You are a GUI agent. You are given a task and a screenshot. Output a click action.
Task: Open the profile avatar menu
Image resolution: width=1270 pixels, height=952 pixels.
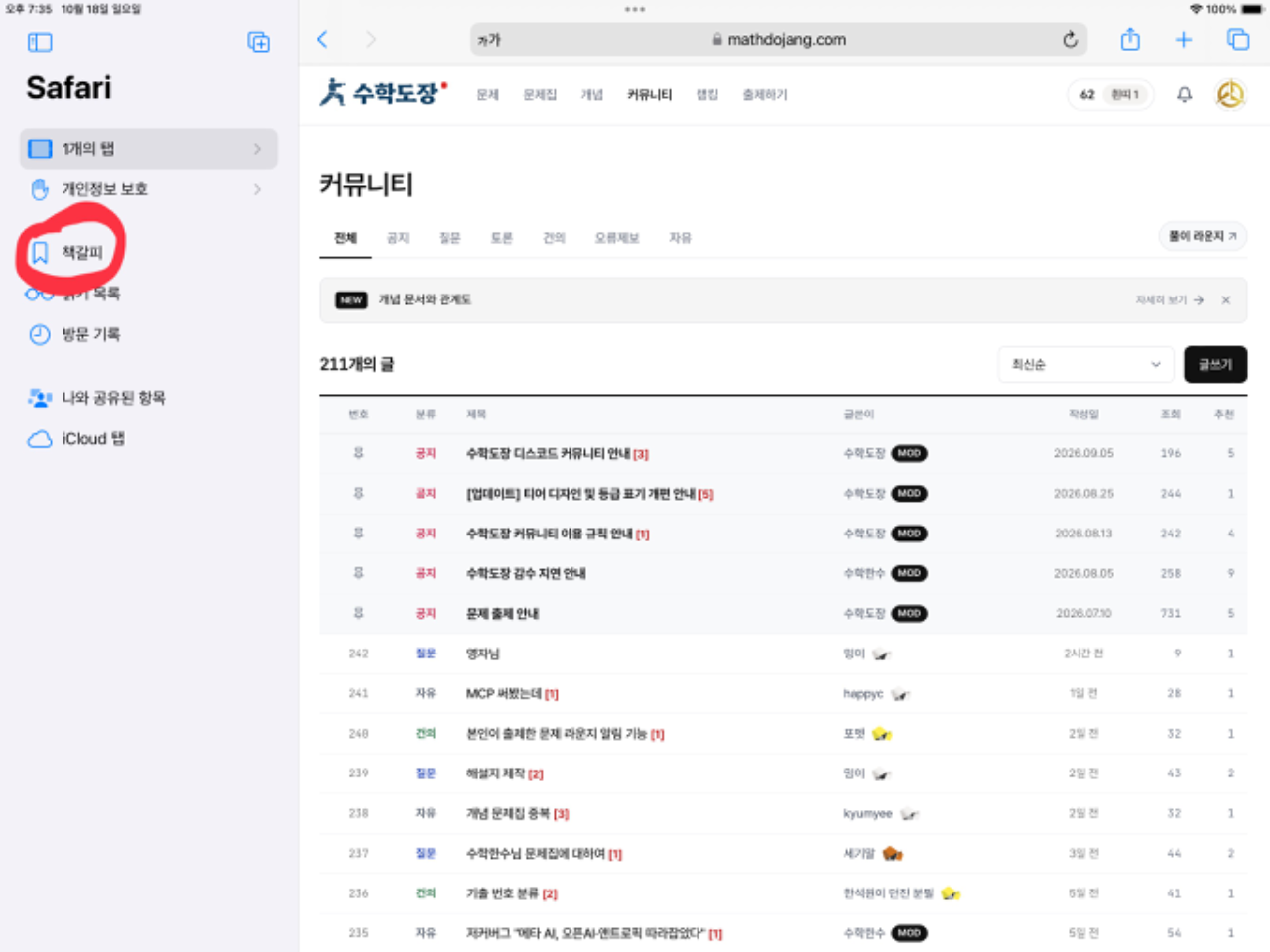point(1230,95)
